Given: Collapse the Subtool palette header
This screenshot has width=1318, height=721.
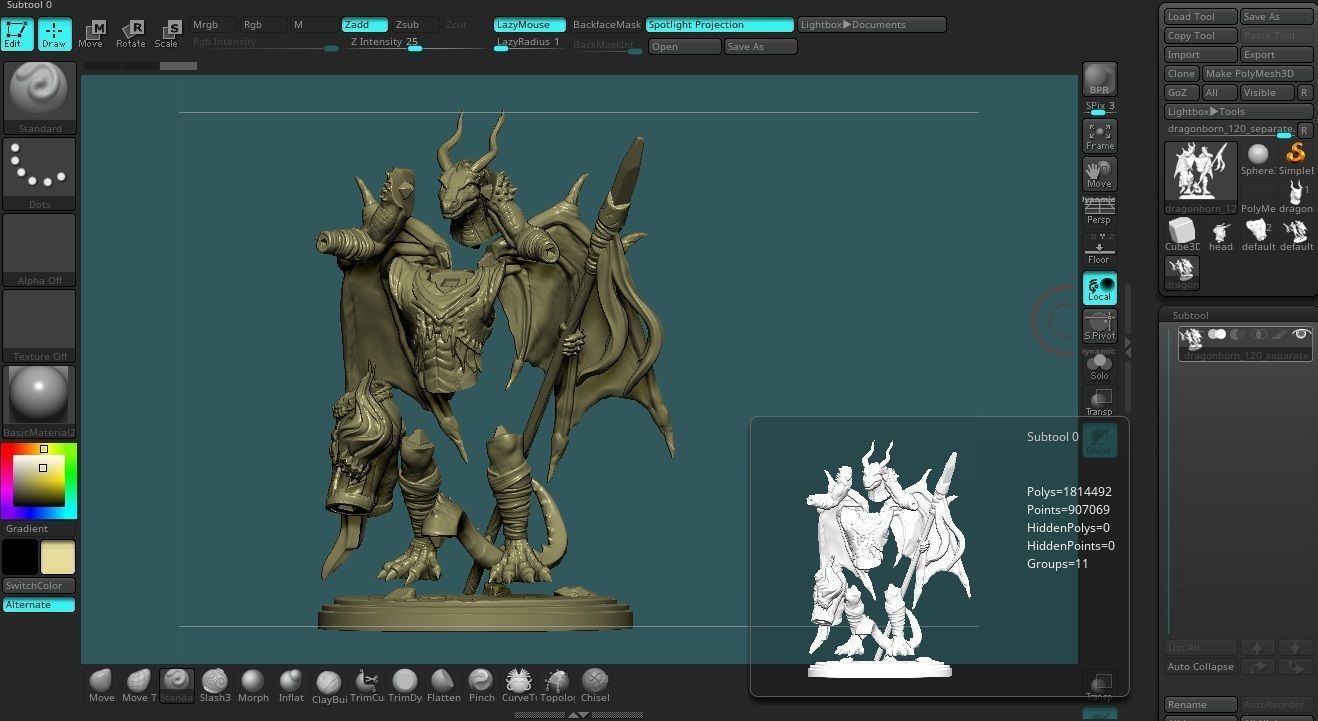Looking at the screenshot, I should coord(1190,315).
